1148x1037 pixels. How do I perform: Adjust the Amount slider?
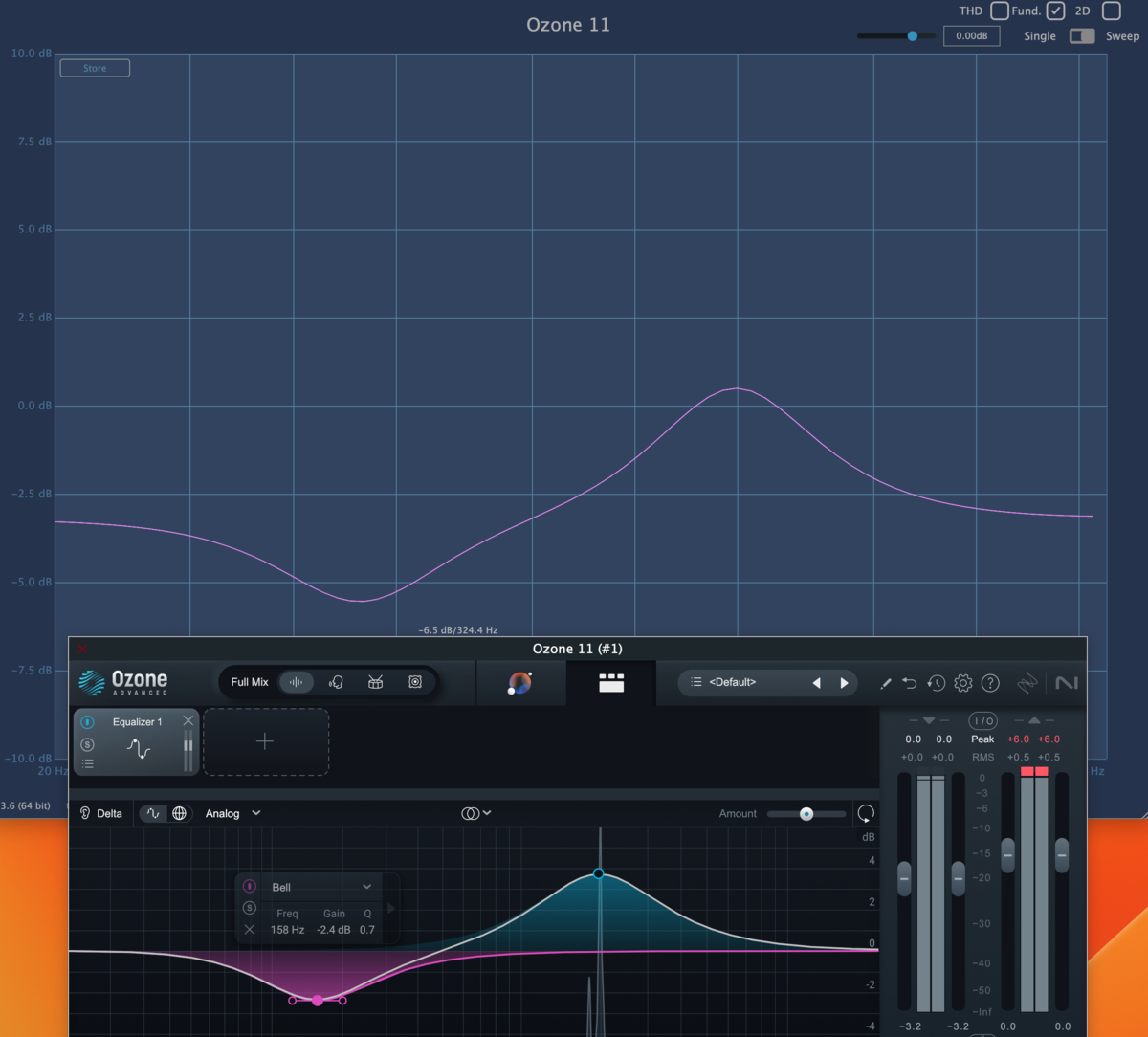pyautogui.click(x=806, y=813)
